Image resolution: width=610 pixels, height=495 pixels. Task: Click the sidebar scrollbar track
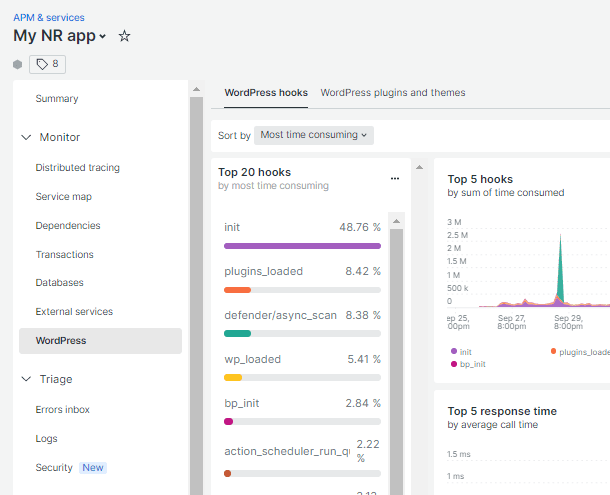[x=196, y=296]
